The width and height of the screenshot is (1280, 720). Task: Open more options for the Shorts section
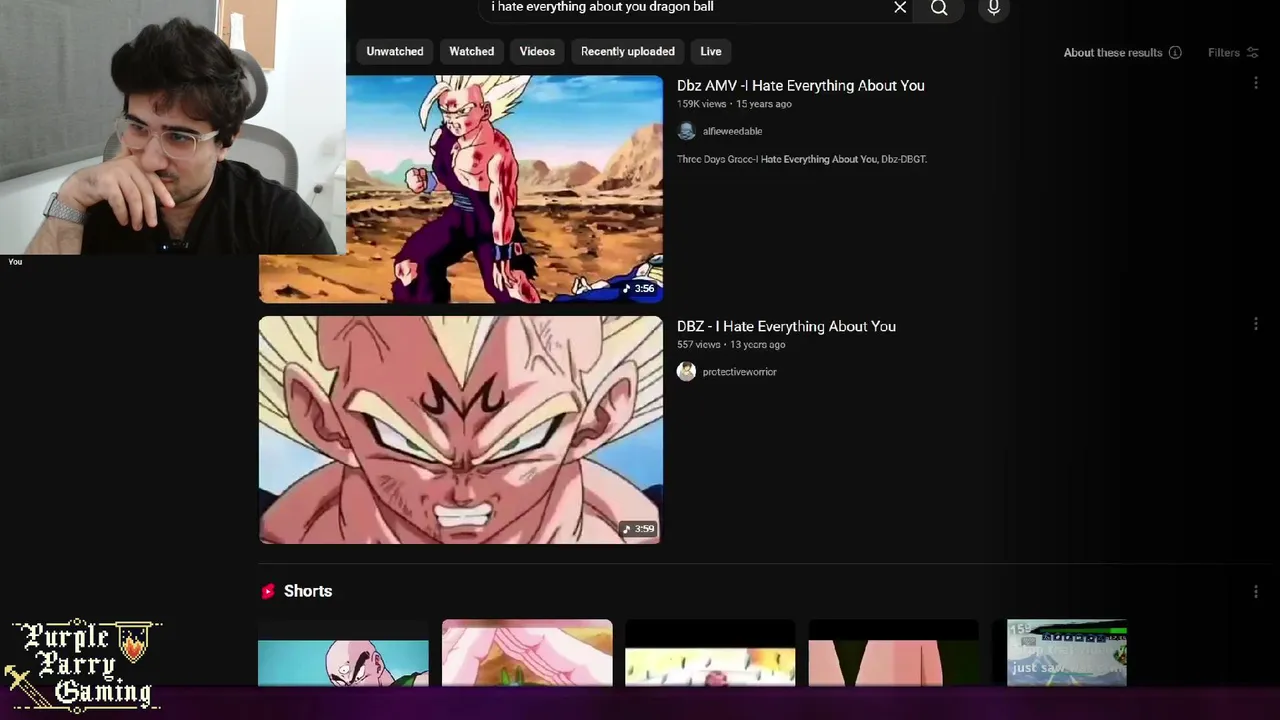pos(1256,592)
